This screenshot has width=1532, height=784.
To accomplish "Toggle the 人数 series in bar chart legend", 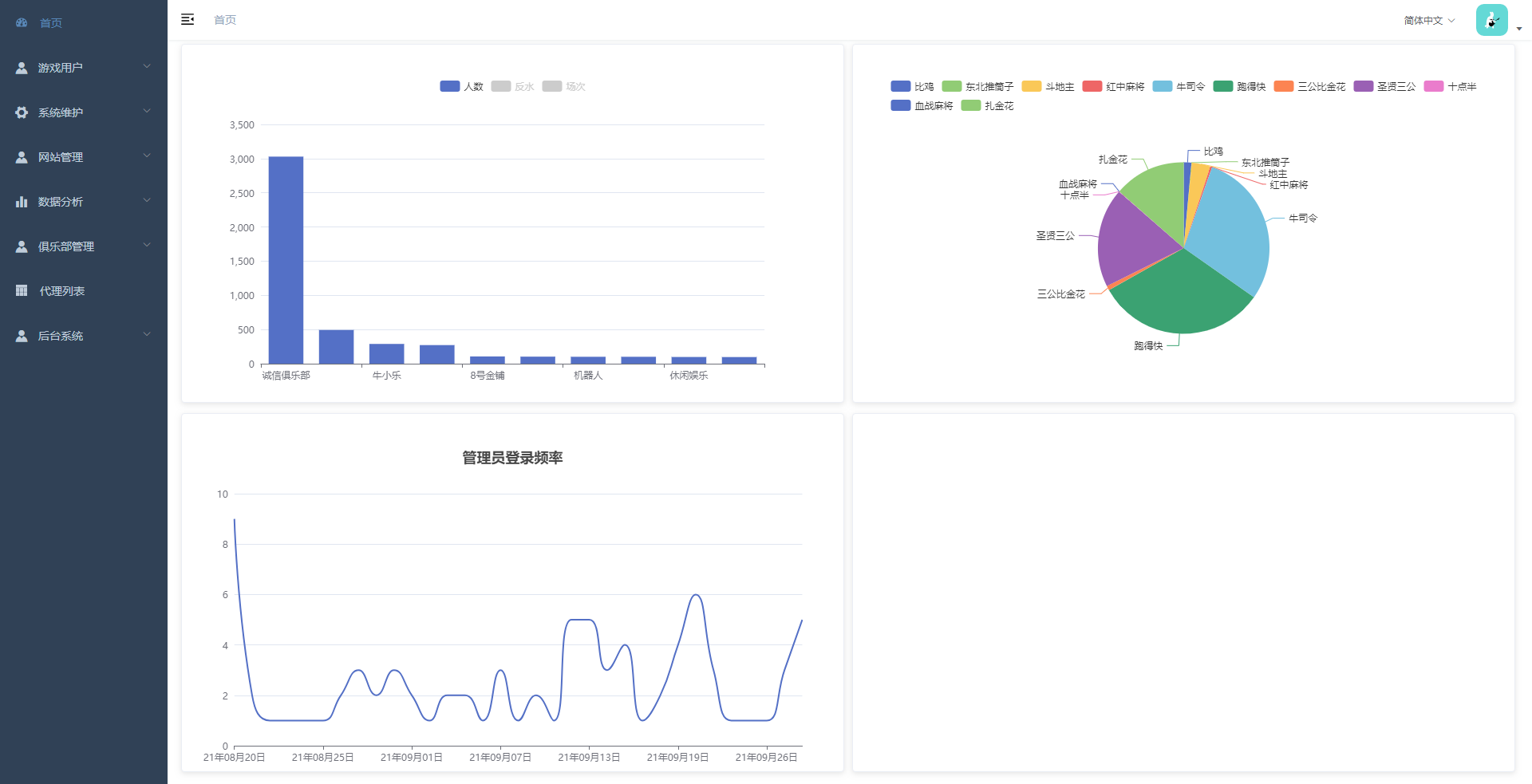I will pos(450,86).
